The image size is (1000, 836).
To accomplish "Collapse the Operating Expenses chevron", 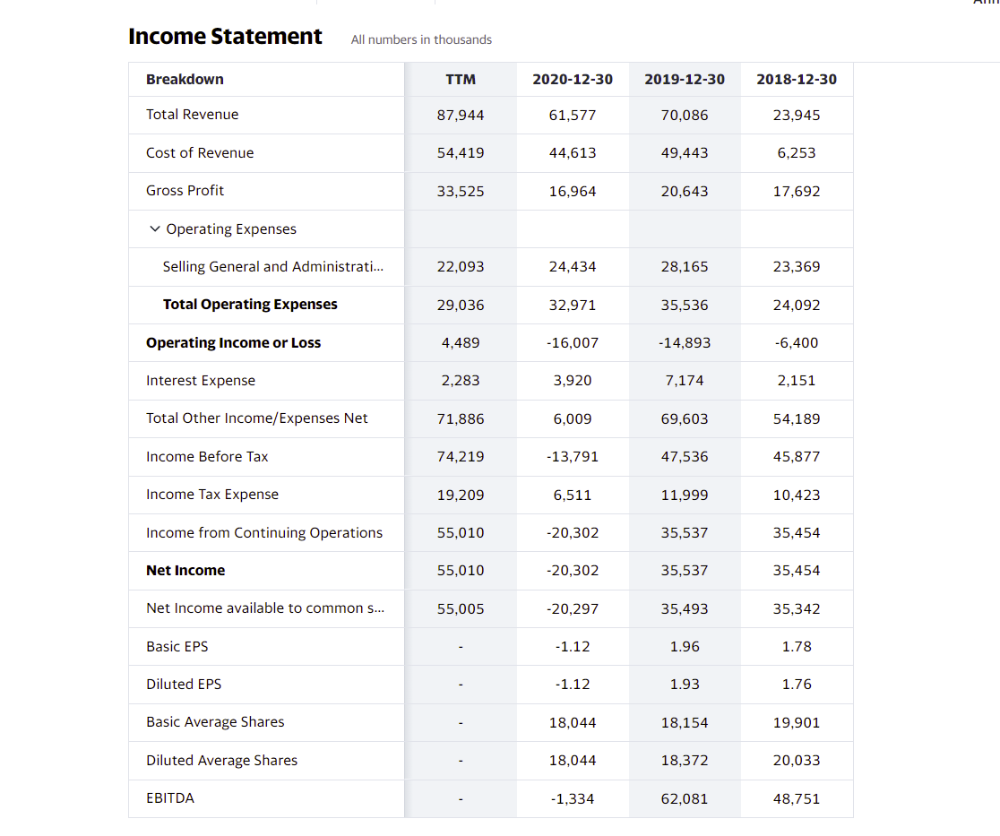I will coord(154,229).
